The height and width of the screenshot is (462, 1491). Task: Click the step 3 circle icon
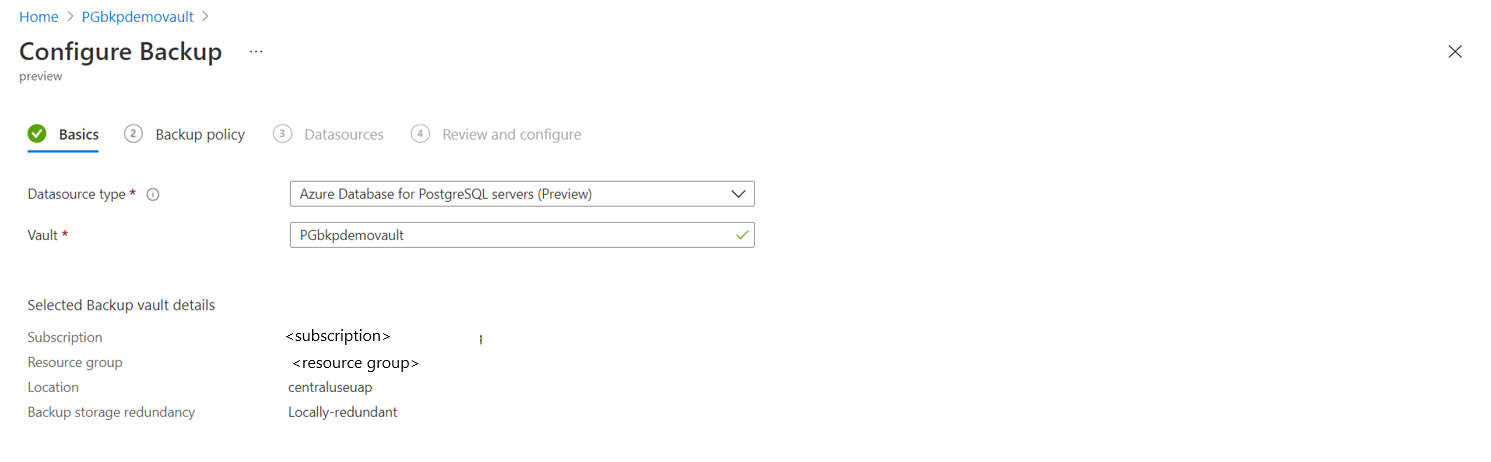pyautogui.click(x=282, y=134)
